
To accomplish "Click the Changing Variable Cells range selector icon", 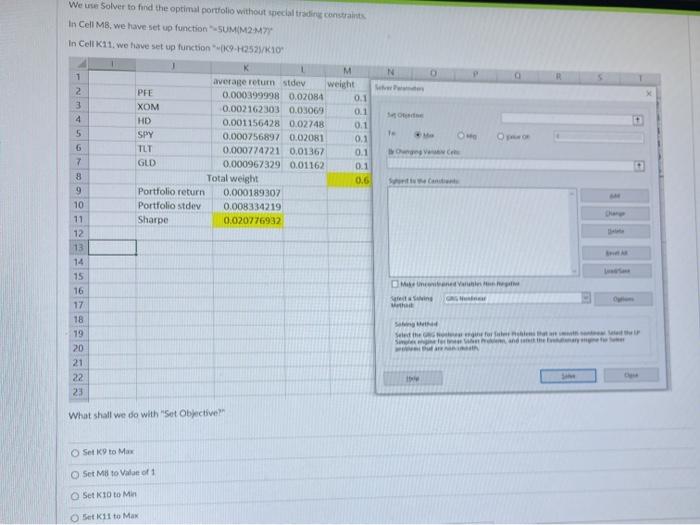I will pyautogui.click(x=639, y=166).
